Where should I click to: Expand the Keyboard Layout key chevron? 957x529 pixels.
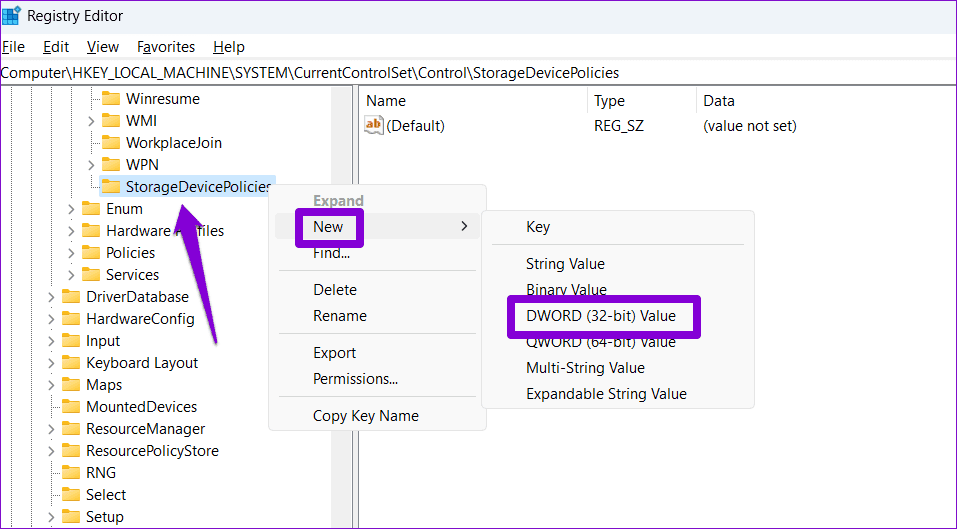(x=52, y=362)
